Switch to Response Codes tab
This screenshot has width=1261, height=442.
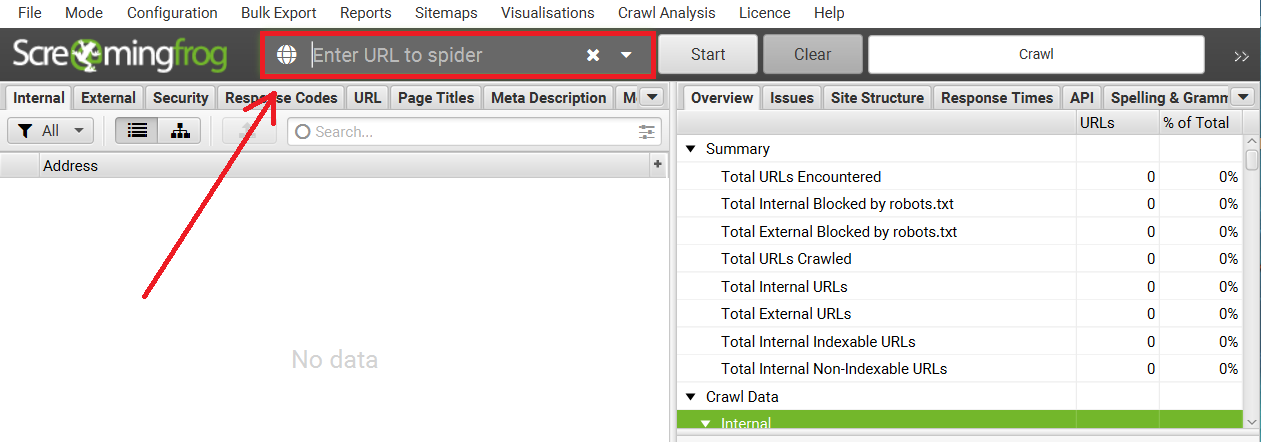coord(281,98)
